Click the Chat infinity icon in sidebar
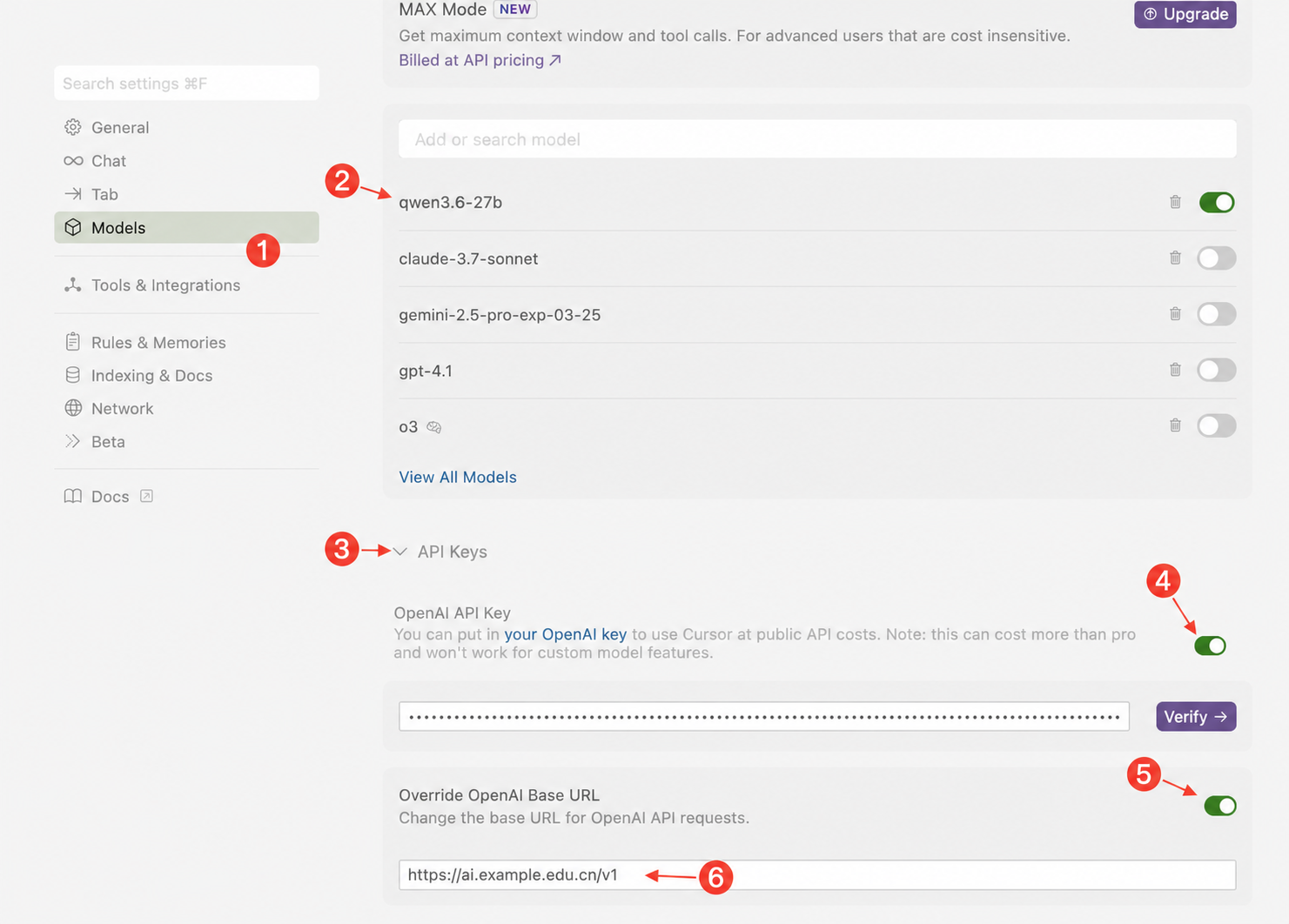Screen dimensions: 1289x924 (73, 161)
